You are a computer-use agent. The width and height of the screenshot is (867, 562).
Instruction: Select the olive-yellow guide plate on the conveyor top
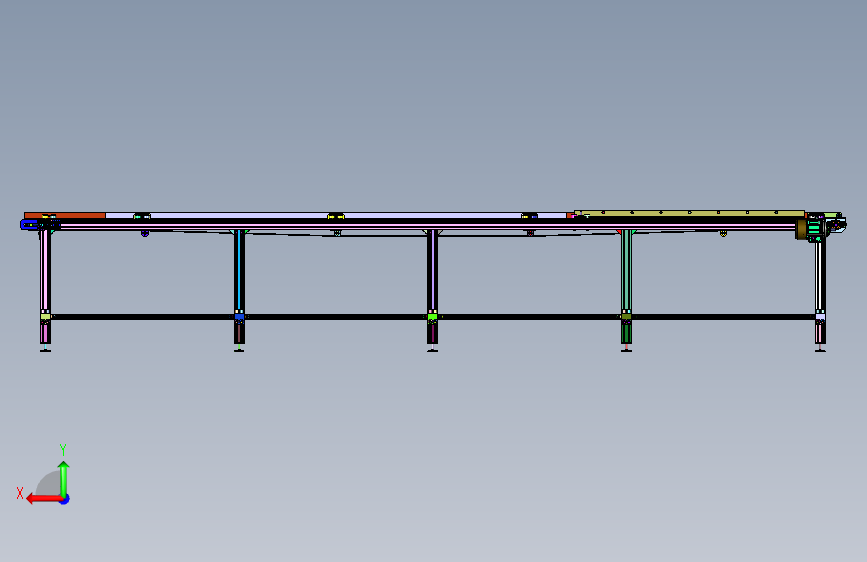coord(689,213)
